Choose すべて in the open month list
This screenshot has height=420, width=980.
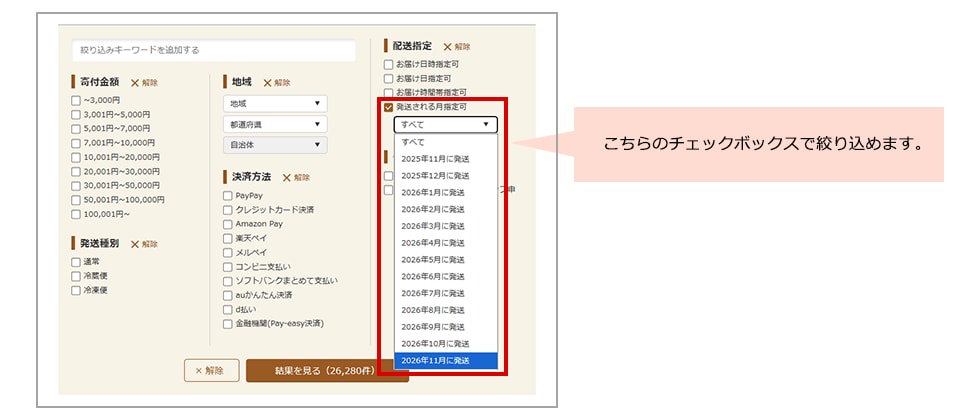coord(446,142)
